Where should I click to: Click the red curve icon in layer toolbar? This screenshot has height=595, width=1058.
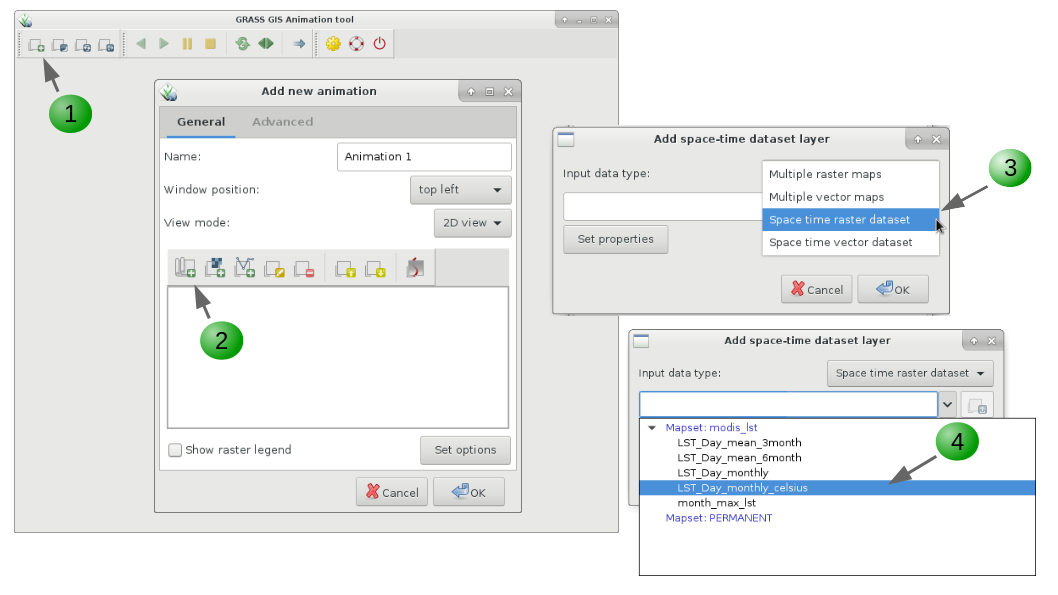pyautogui.click(x=415, y=268)
